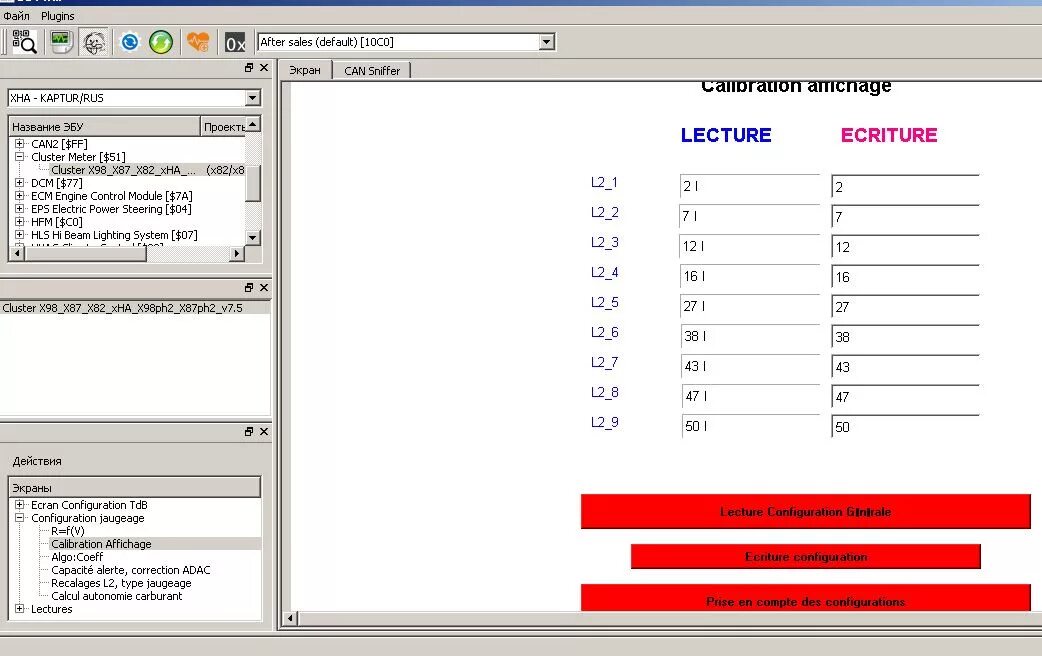Click the blue refresh circle icon
1042x656 pixels.
point(130,42)
